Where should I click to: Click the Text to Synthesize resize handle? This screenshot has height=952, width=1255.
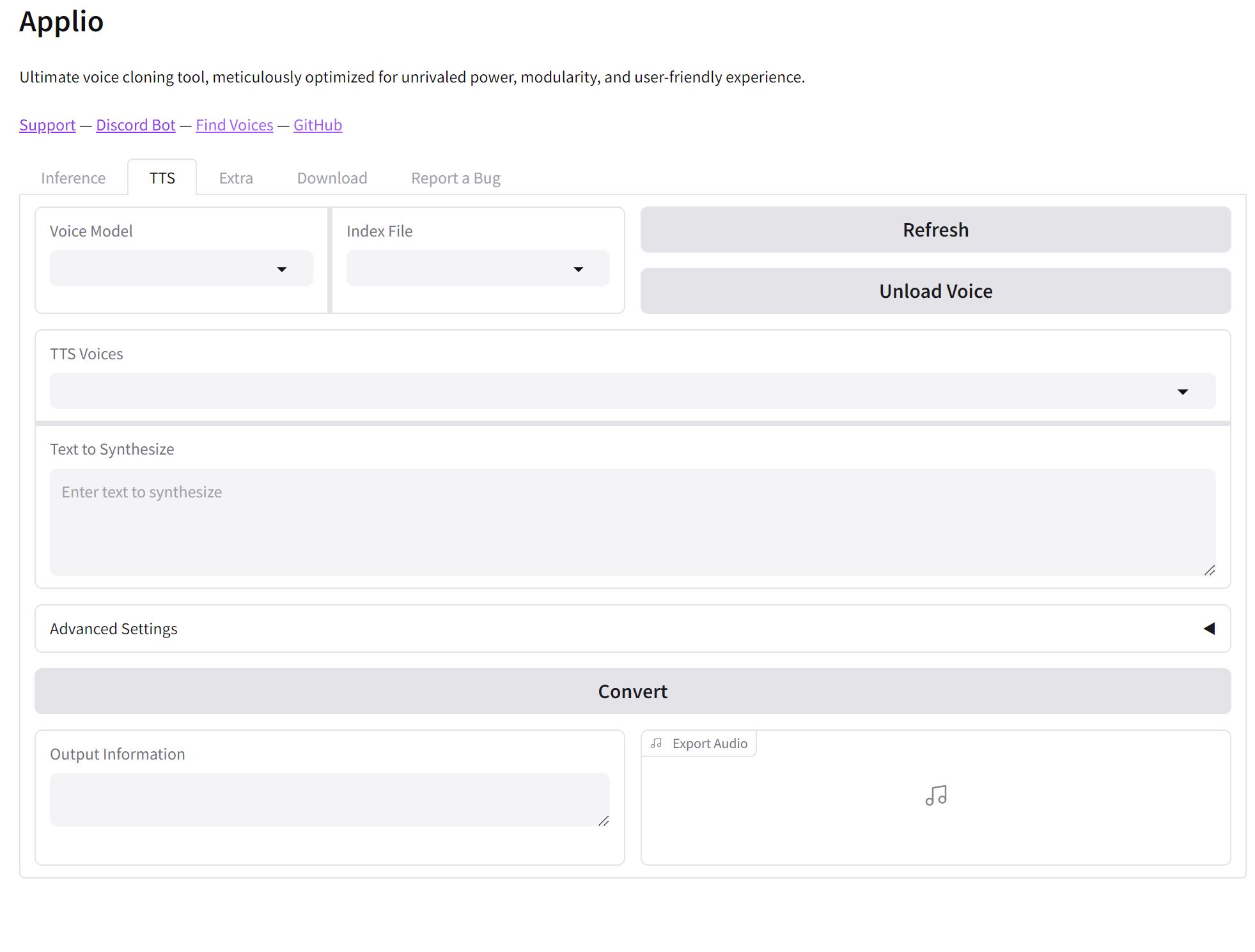pyautogui.click(x=1209, y=570)
